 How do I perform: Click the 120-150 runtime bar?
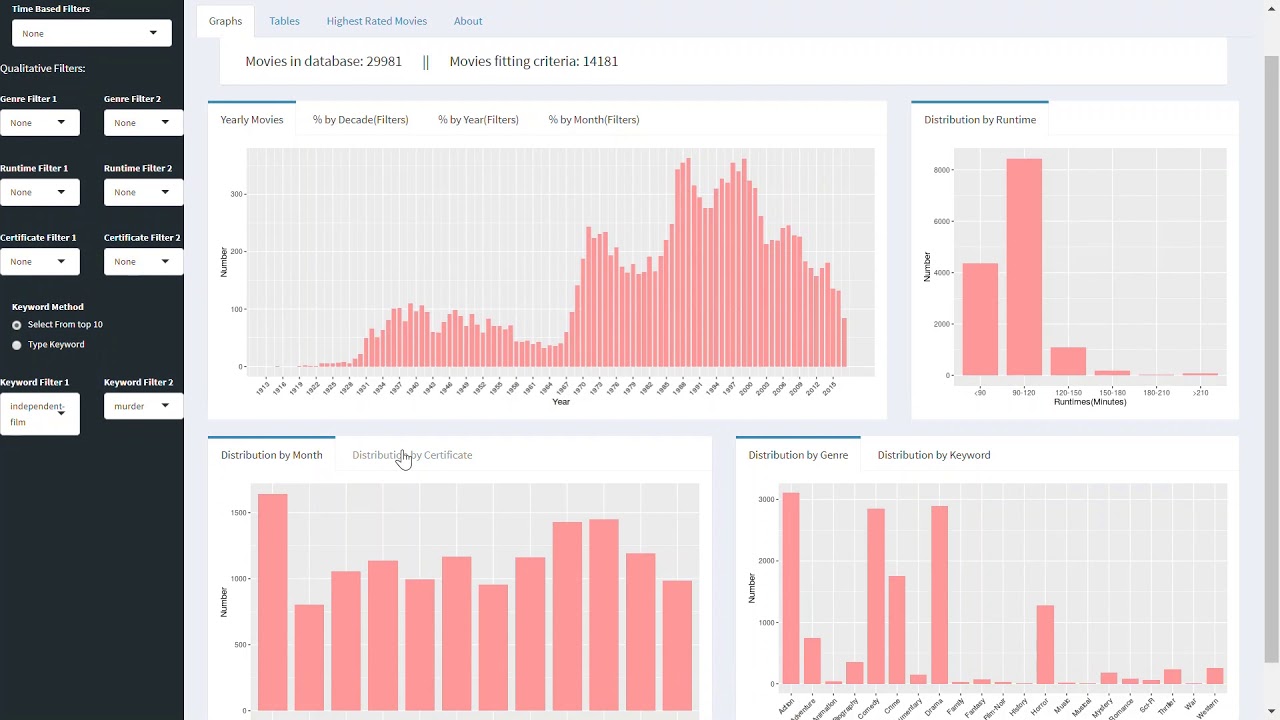(x=1068, y=361)
